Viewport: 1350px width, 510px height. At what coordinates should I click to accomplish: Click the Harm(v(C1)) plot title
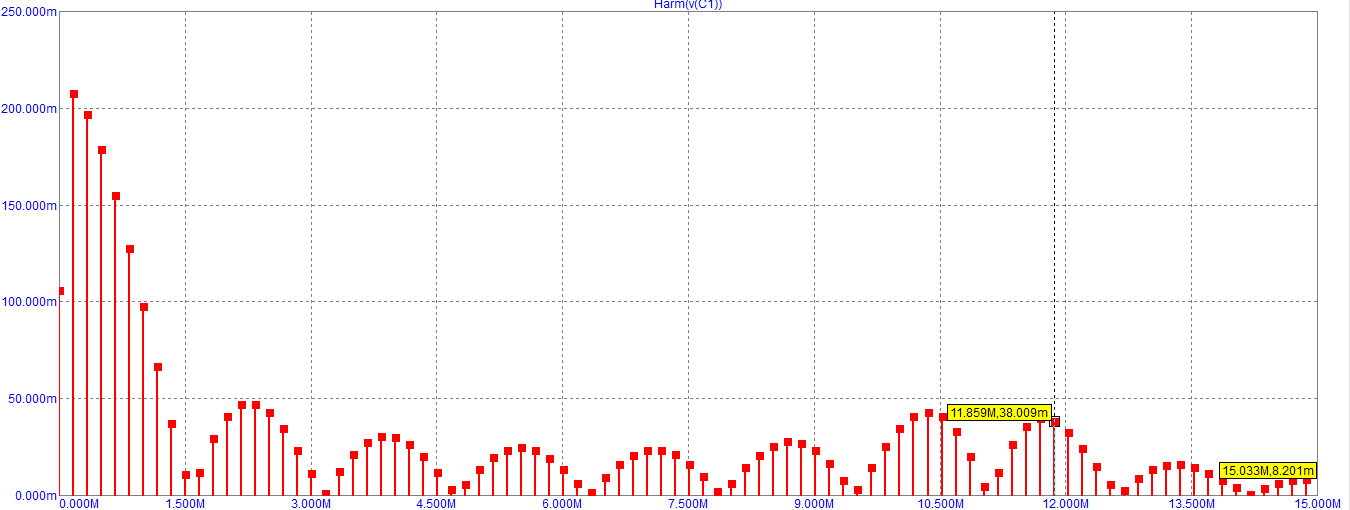point(688,5)
